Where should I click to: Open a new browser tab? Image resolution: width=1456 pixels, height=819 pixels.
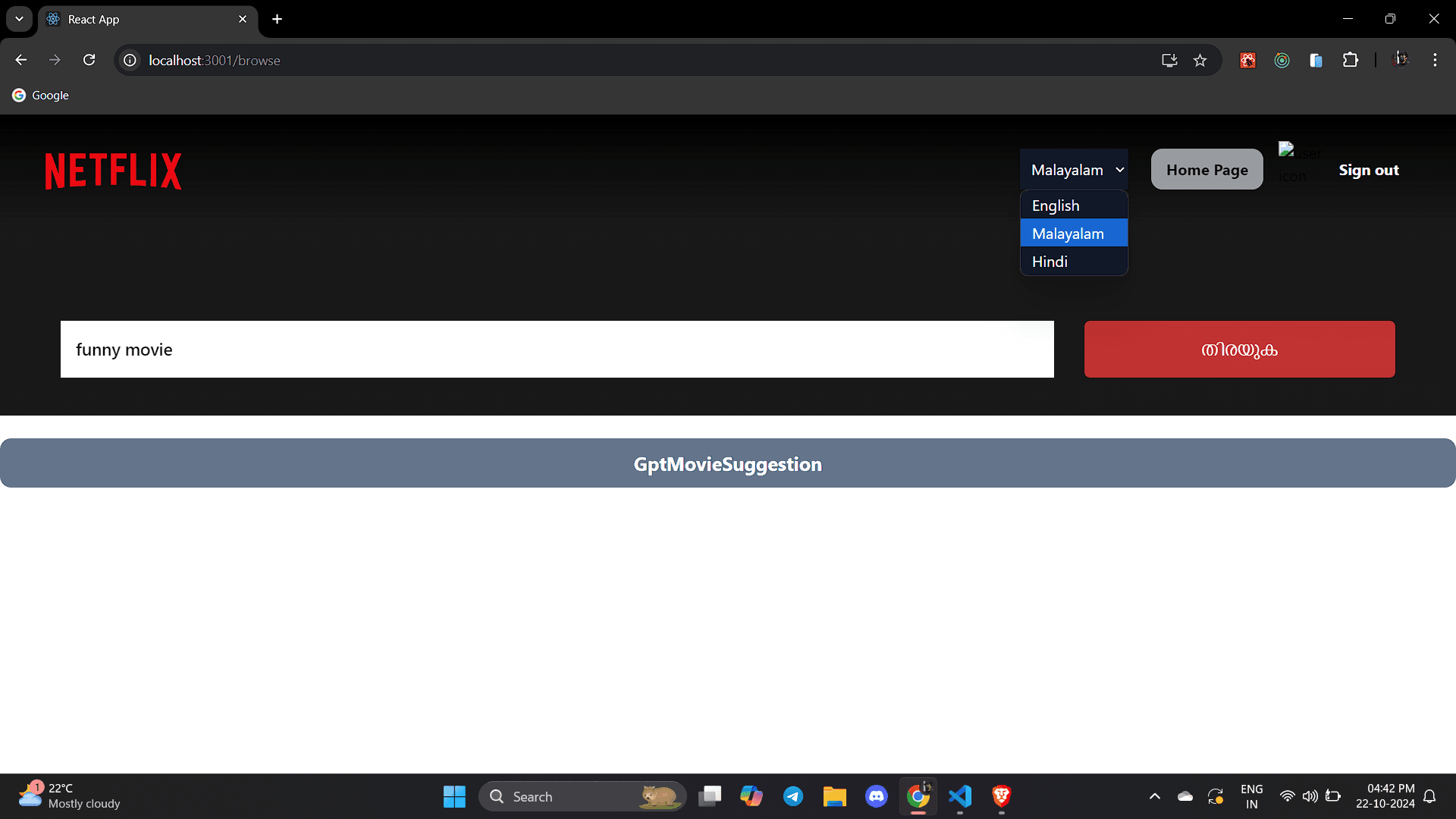[x=278, y=20]
